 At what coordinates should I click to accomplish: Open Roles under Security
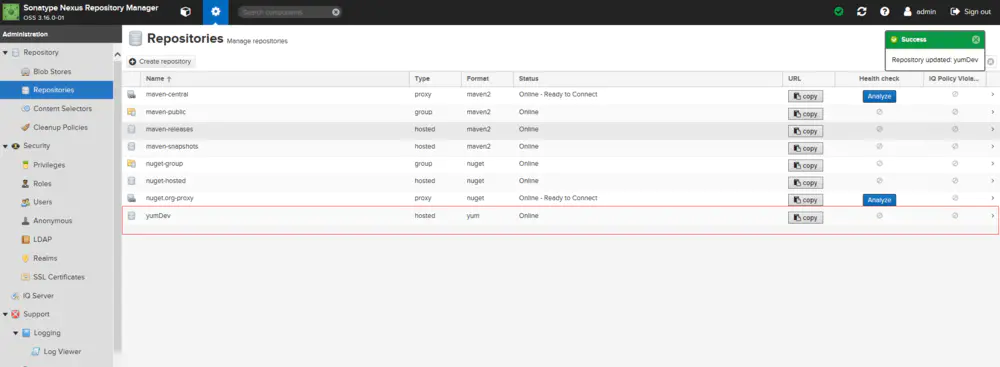pyautogui.click(x=43, y=183)
